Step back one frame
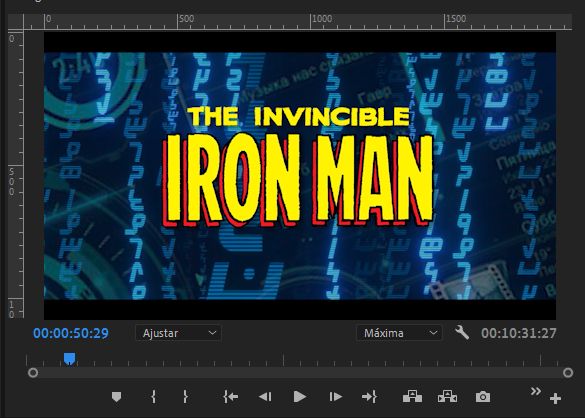This screenshot has width=585, height=418. pyautogui.click(x=265, y=397)
